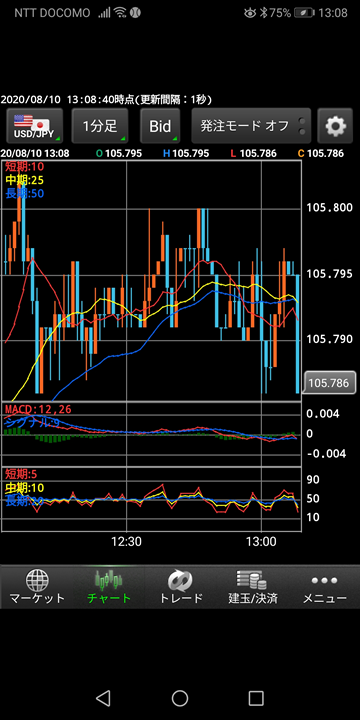Select the Chart candlestick icon
Image resolution: width=360 pixels, height=720 pixels.
109,580
